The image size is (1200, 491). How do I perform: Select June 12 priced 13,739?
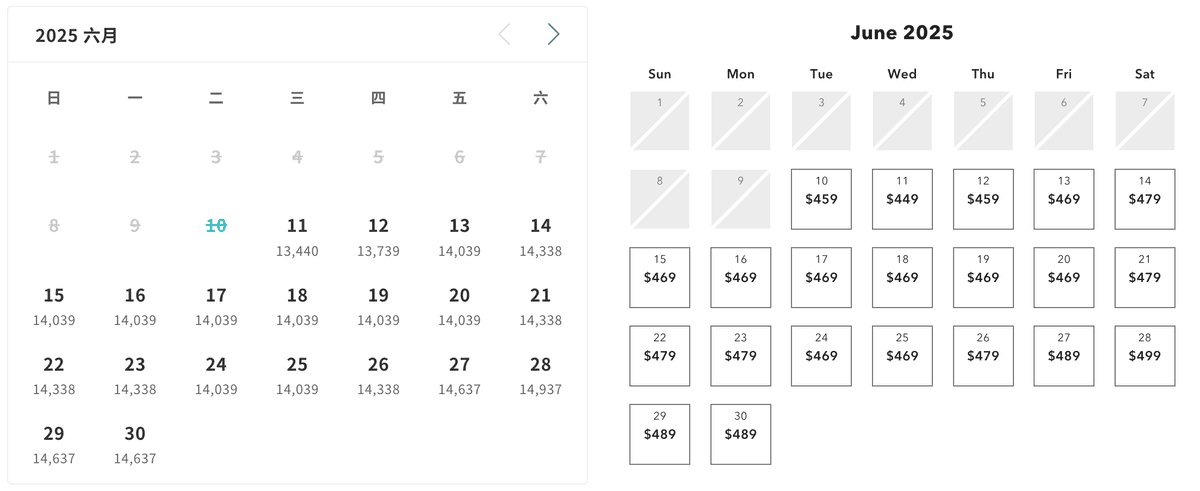tap(378, 237)
